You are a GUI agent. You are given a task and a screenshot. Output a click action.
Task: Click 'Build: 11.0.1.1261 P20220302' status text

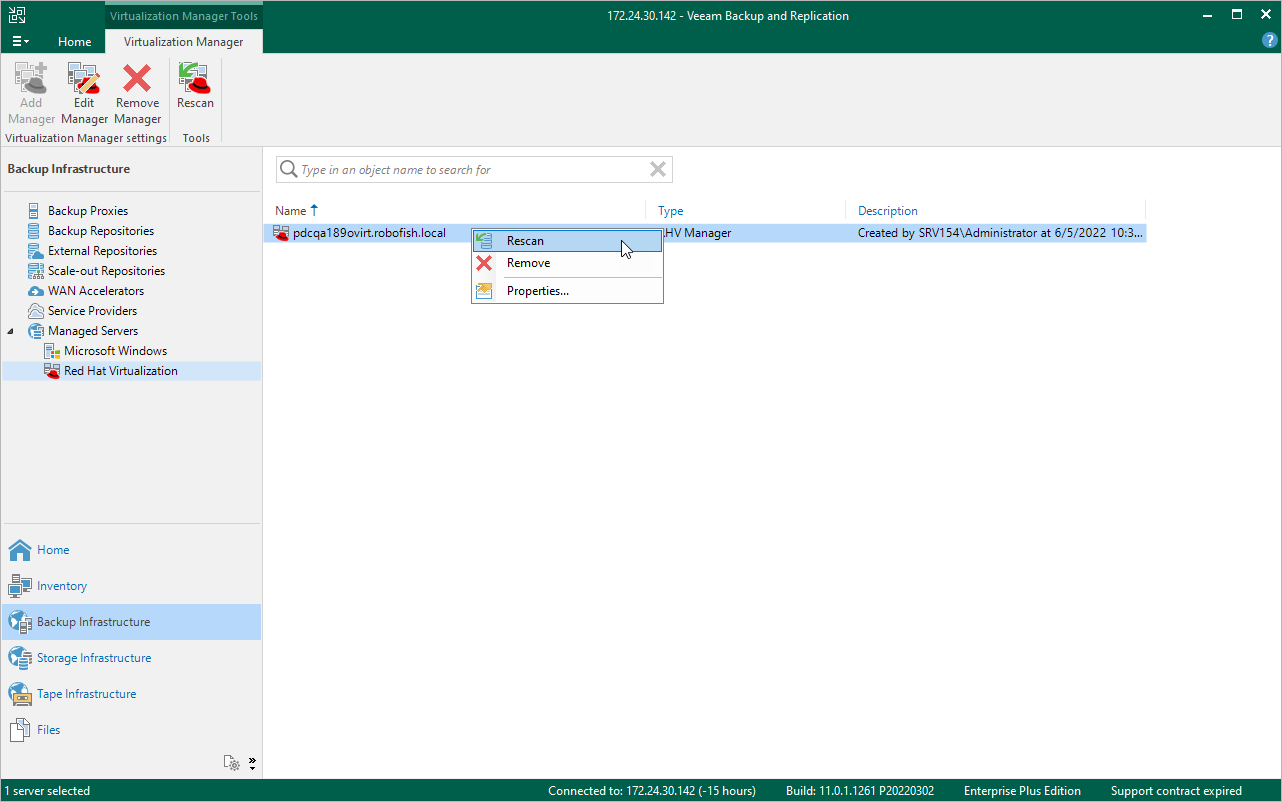pyautogui.click(x=860, y=791)
